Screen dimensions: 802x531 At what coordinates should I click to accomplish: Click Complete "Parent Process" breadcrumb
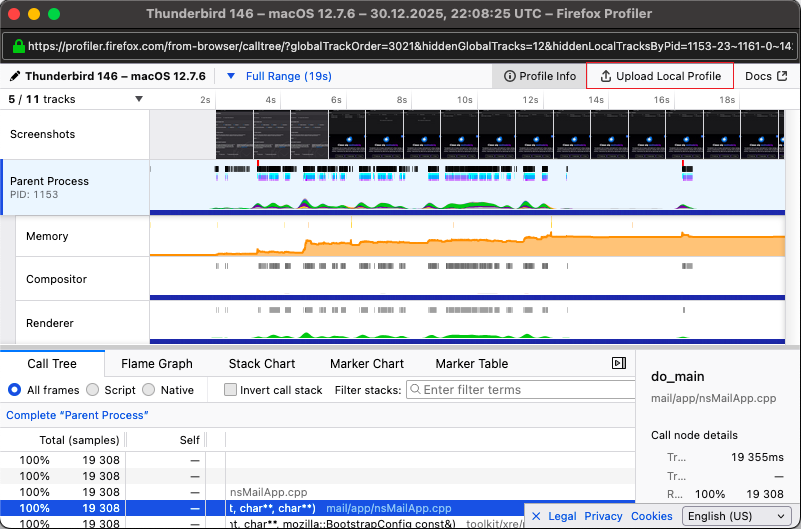pyautogui.click(x=77, y=415)
